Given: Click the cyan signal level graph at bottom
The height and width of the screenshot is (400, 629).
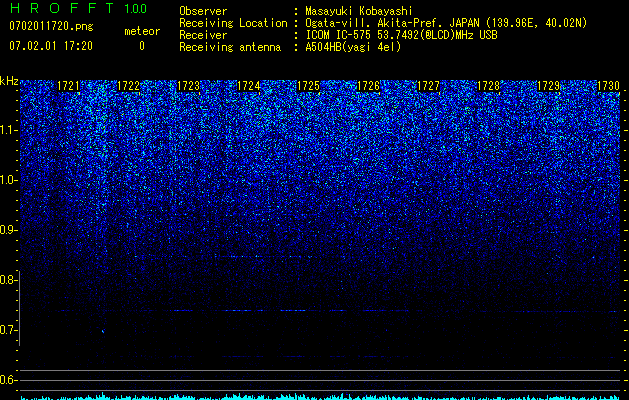Looking at the screenshot, I should tap(320, 396).
